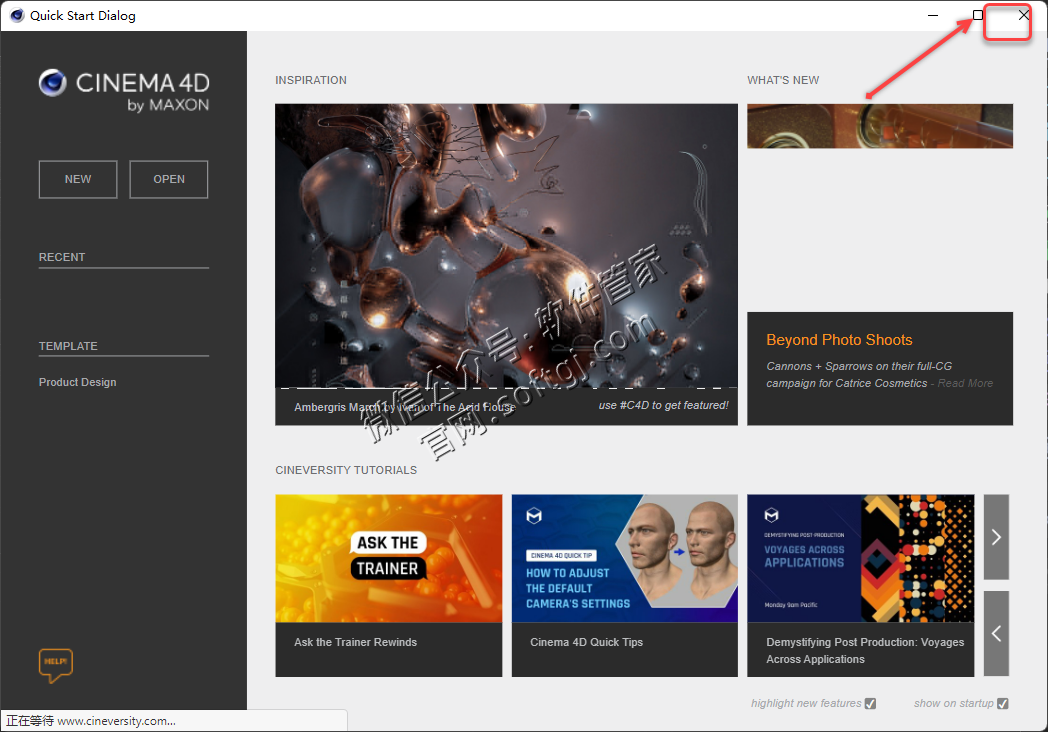Open the Ask the Trainer Rewinds tutorial
This screenshot has width=1048, height=732.
click(388, 558)
